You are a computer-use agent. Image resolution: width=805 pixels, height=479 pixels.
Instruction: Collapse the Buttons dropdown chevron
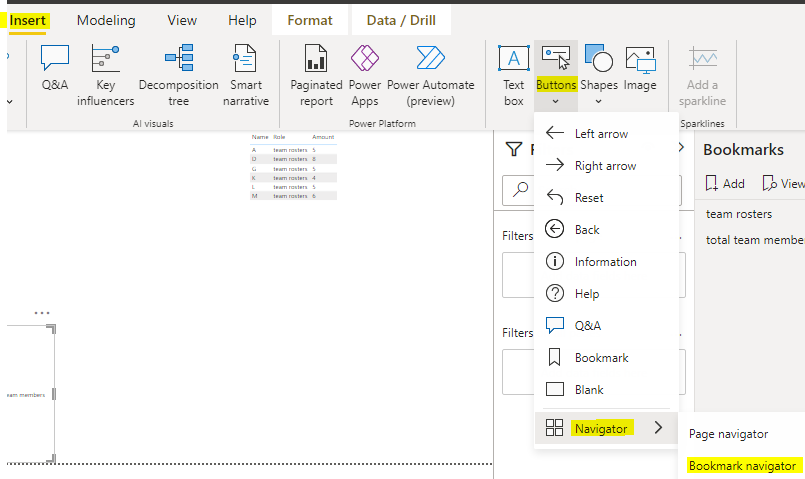[x=556, y=102]
